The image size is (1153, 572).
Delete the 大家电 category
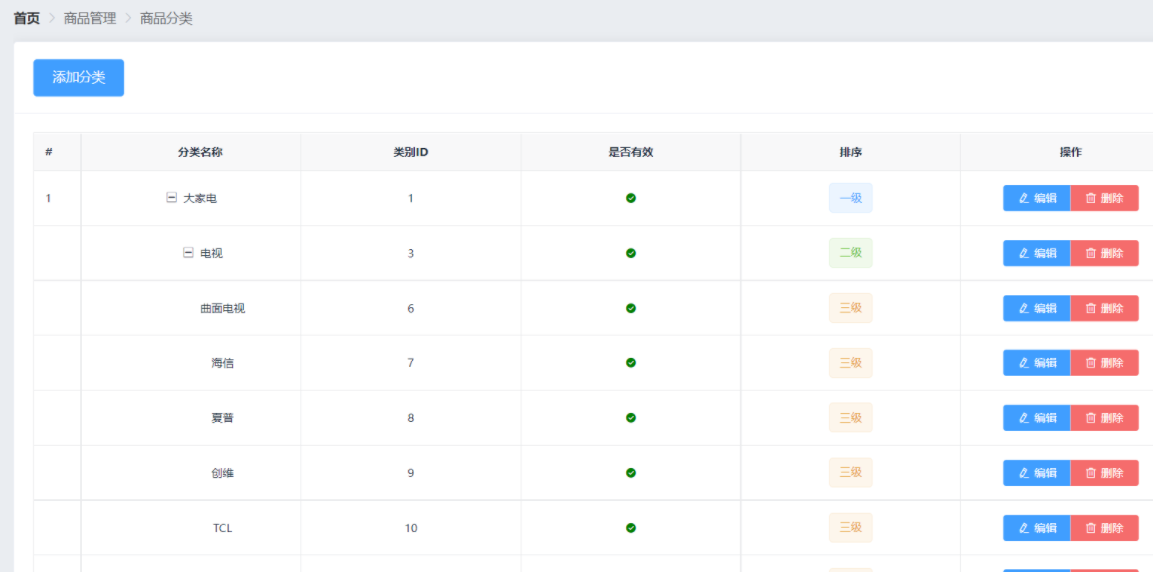pos(1104,198)
